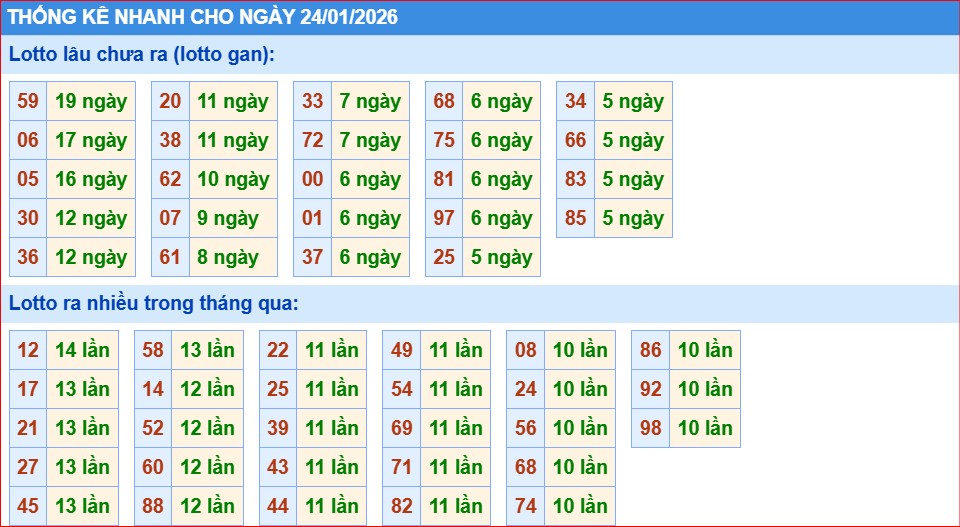Select lotto number 58 in frequent table

(153, 350)
